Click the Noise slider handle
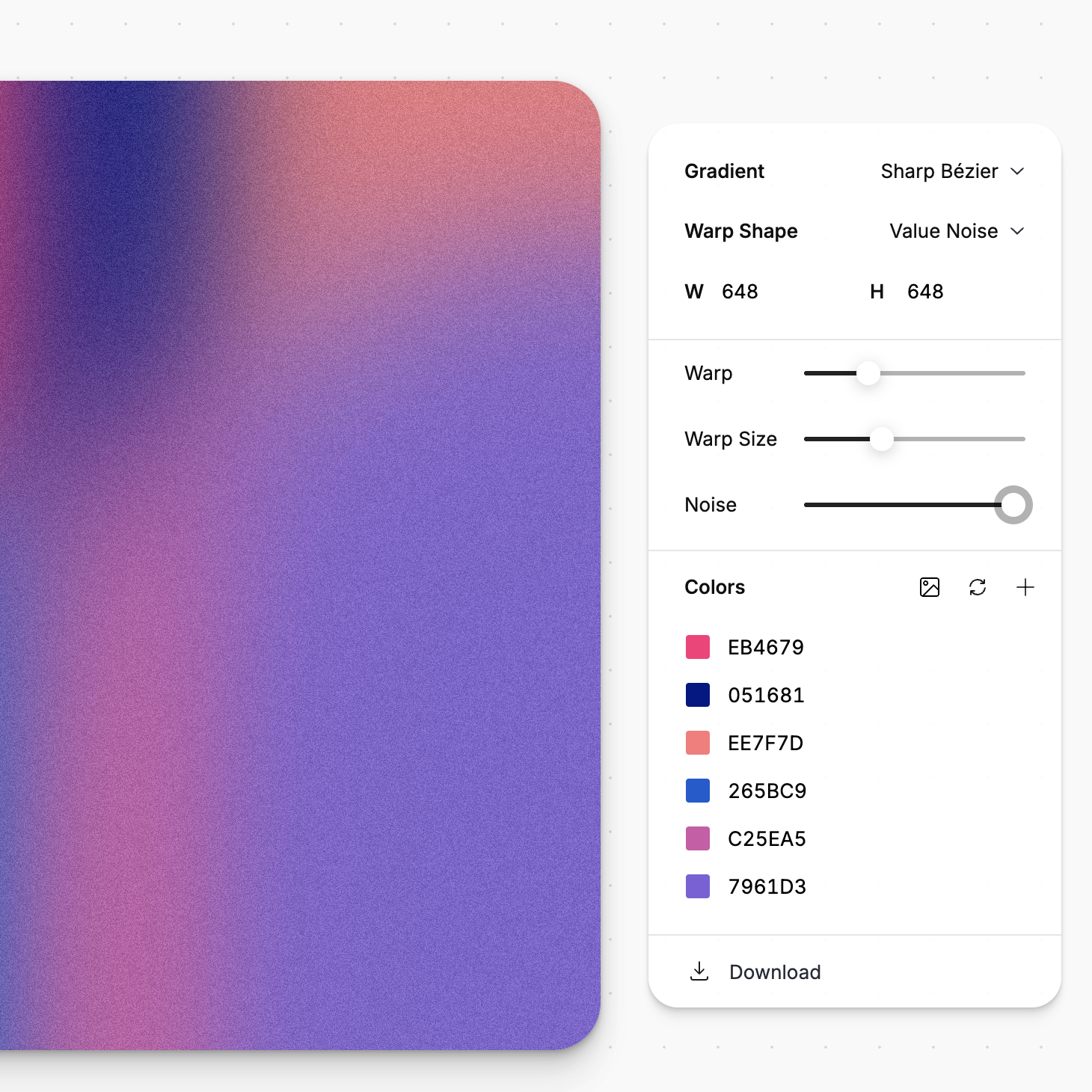This screenshot has width=1092, height=1092. click(x=1013, y=505)
